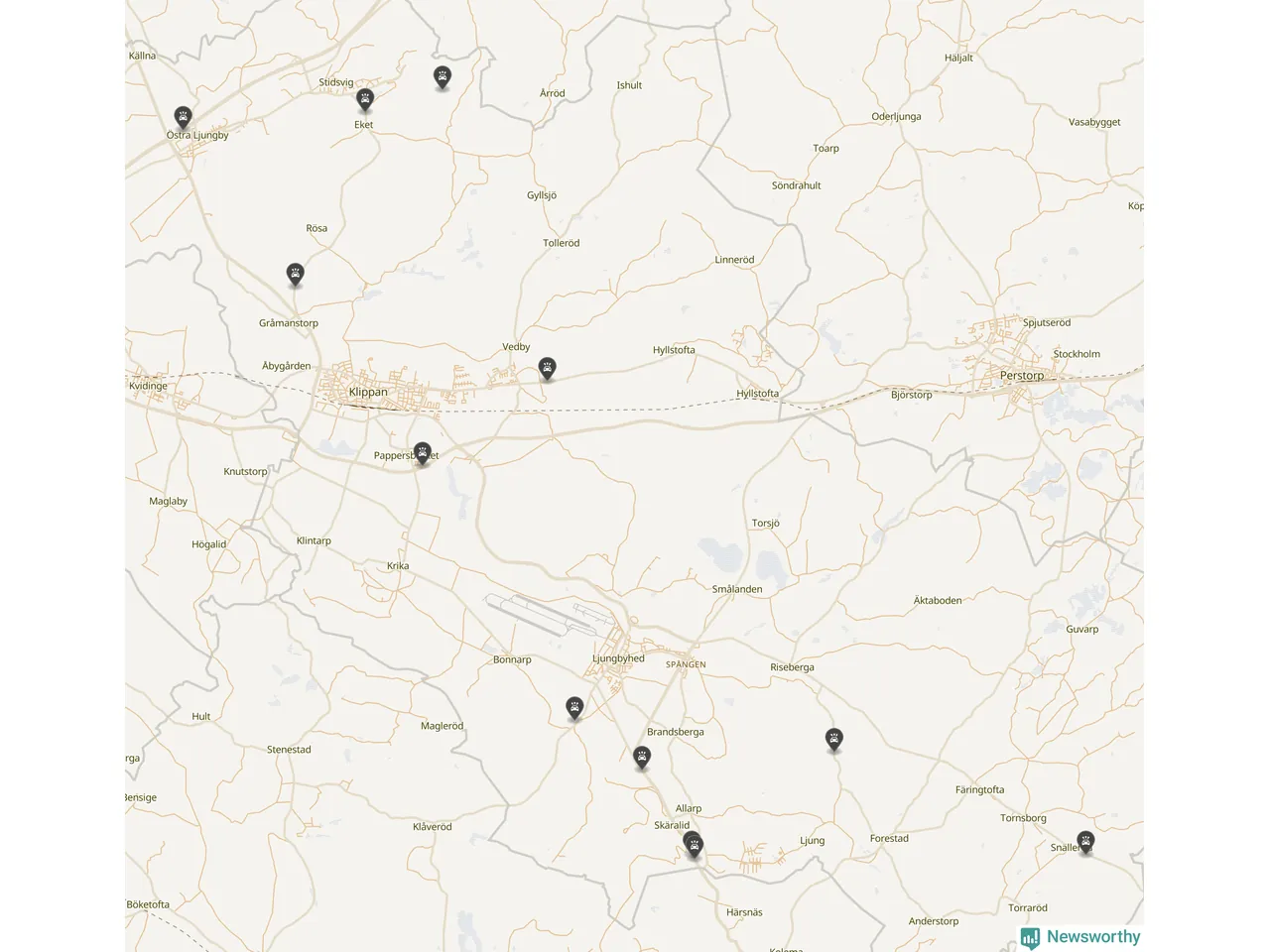The width and height of the screenshot is (1270, 952).
Task: Click the Newsworthy chart logo icon
Action: point(1031,937)
